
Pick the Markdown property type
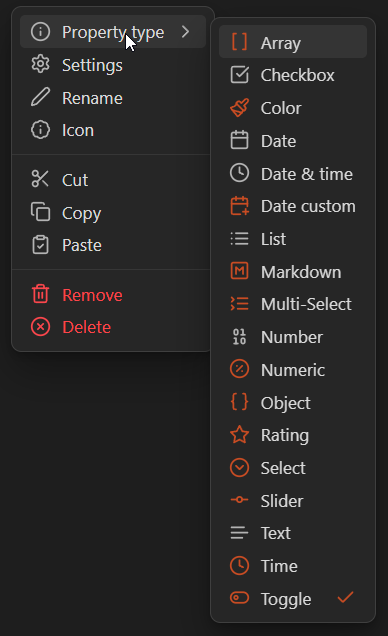[x=293, y=272]
